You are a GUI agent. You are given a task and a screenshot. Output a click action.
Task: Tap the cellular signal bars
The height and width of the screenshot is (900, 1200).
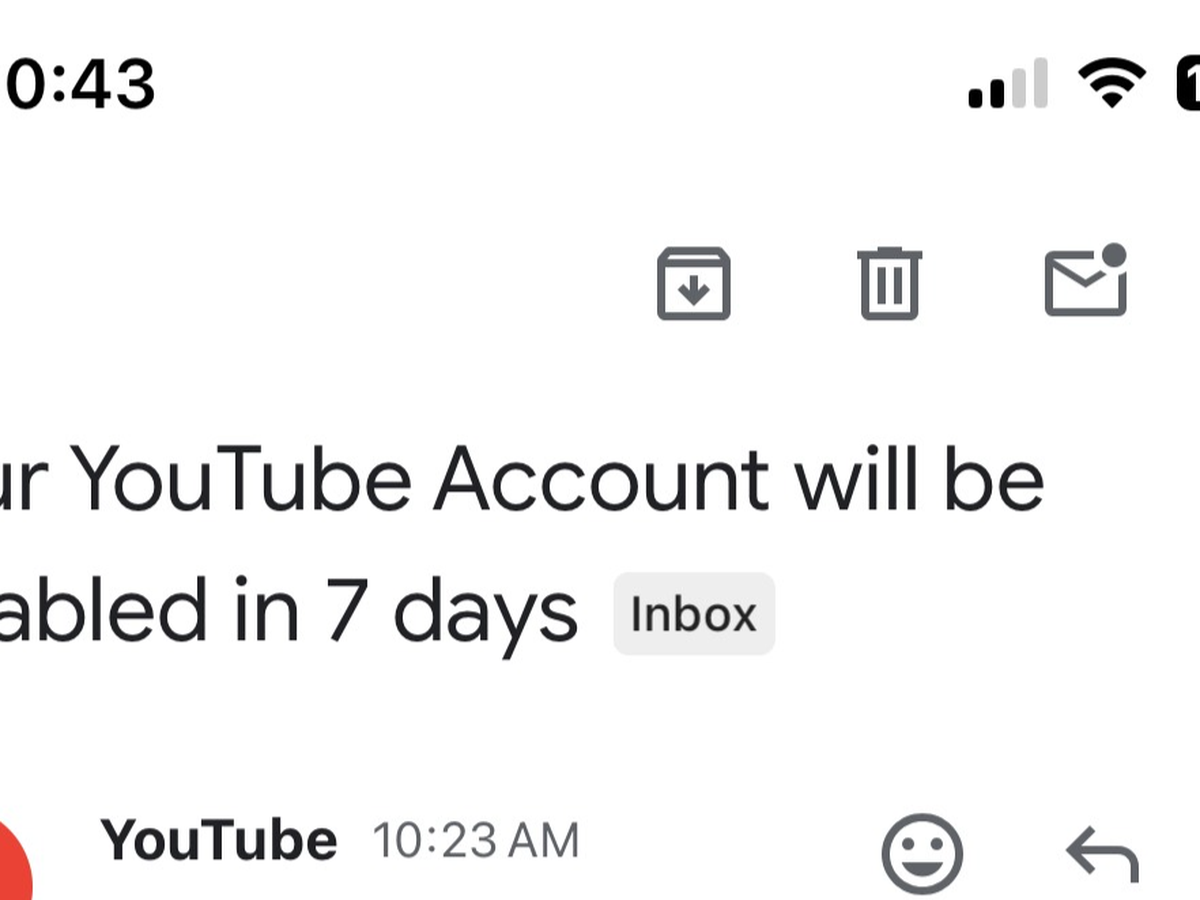[x=1007, y=84]
